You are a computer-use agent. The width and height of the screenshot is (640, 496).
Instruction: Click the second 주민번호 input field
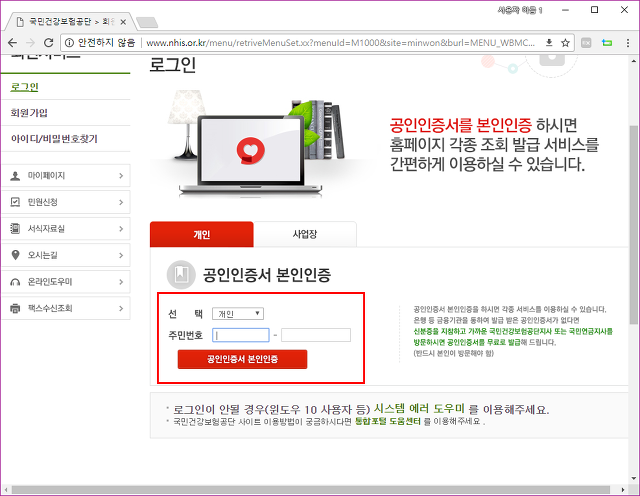coord(316,335)
